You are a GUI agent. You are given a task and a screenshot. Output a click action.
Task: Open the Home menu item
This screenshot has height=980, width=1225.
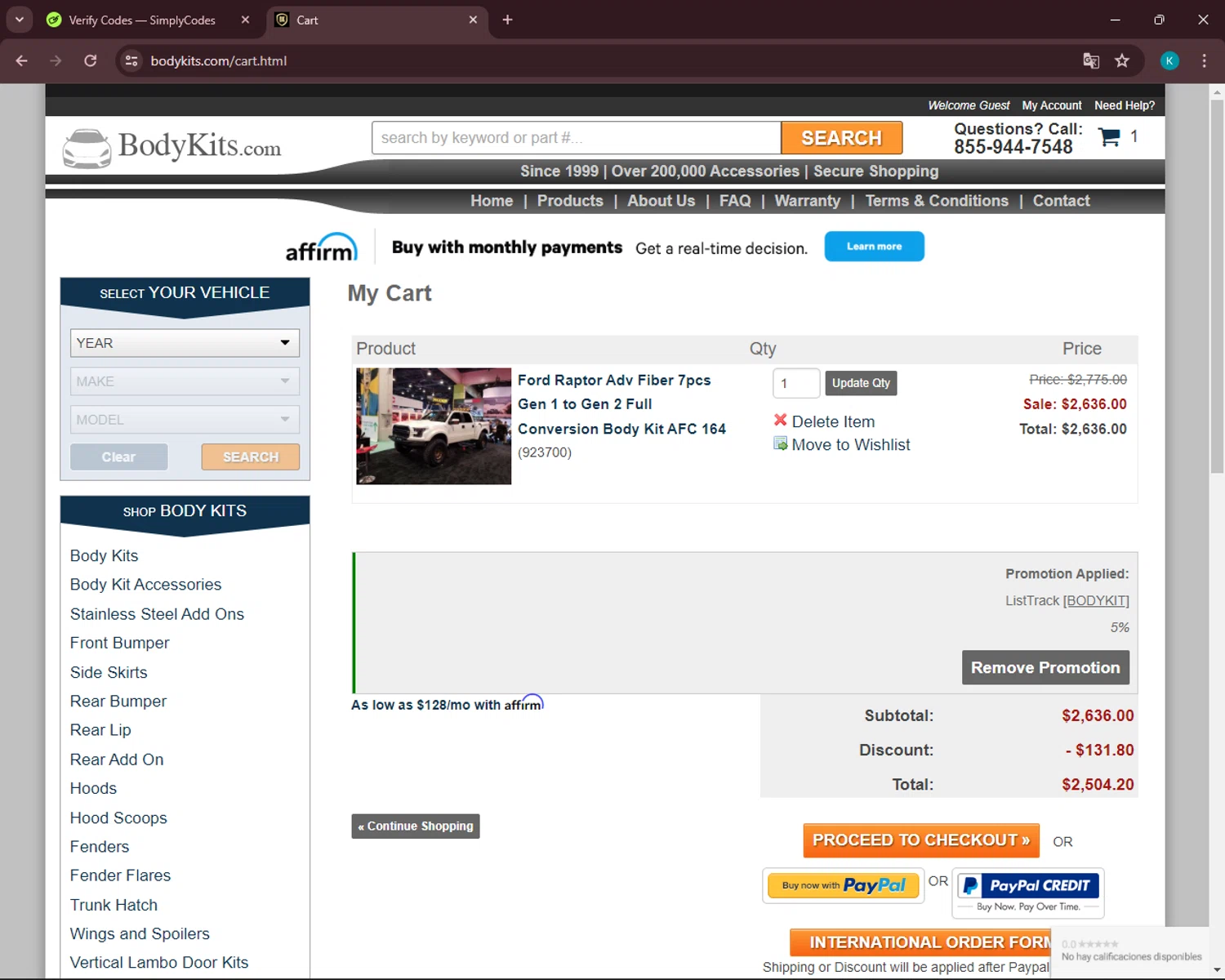point(492,201)
